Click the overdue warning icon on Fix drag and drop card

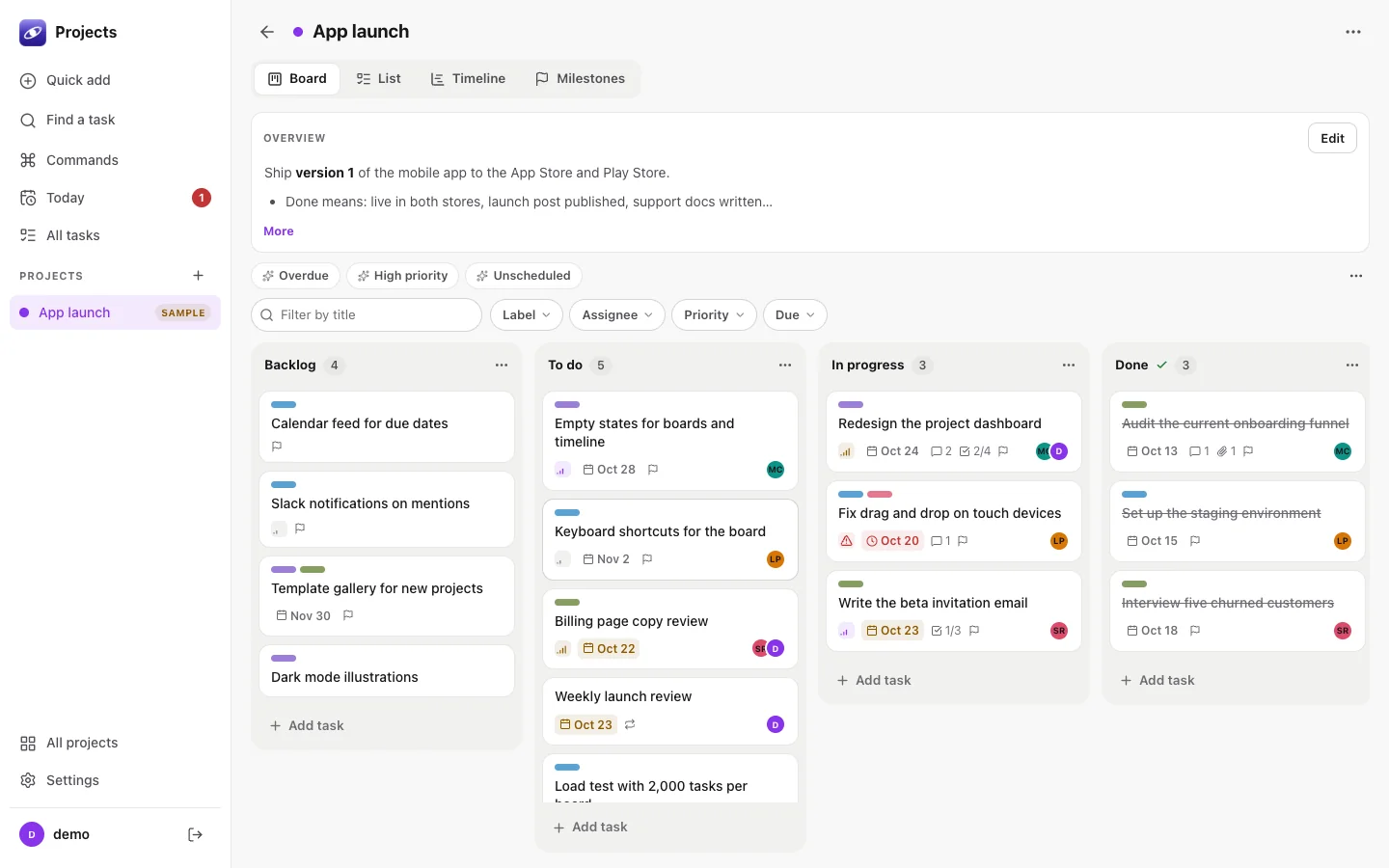click(846, 541)
